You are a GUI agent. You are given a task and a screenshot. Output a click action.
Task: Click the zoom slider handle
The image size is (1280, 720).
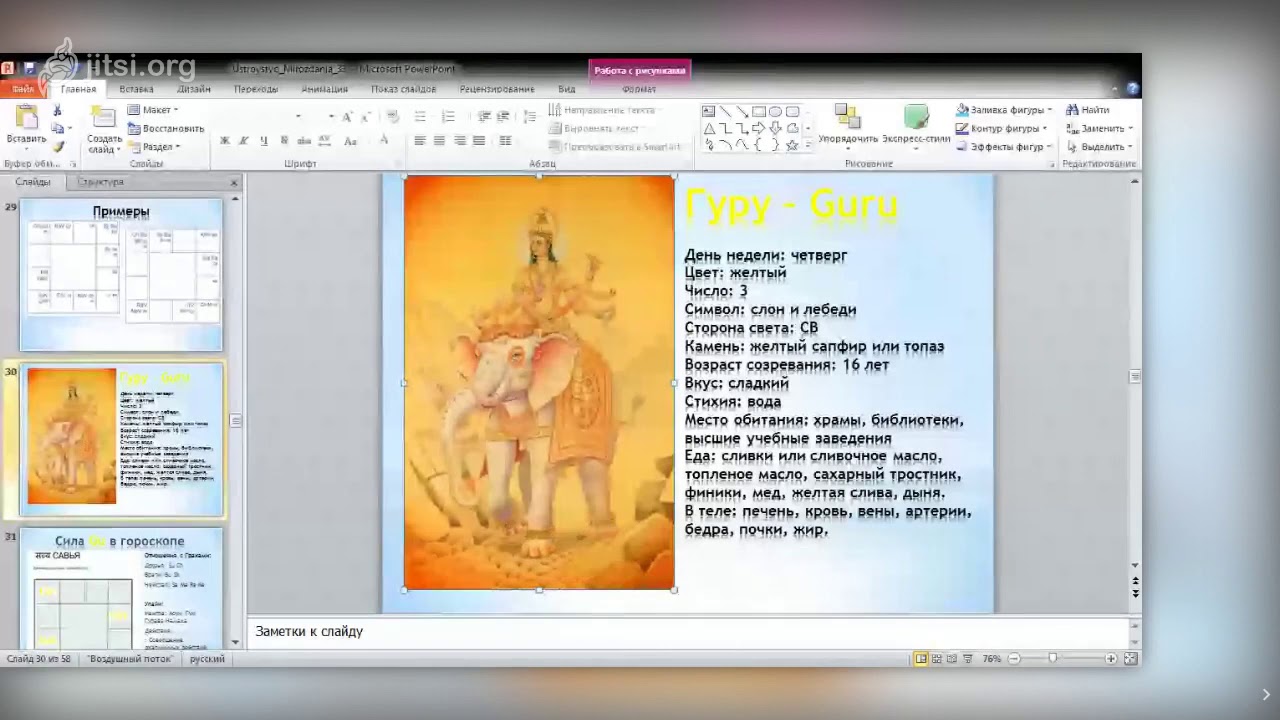(1053, 659)
